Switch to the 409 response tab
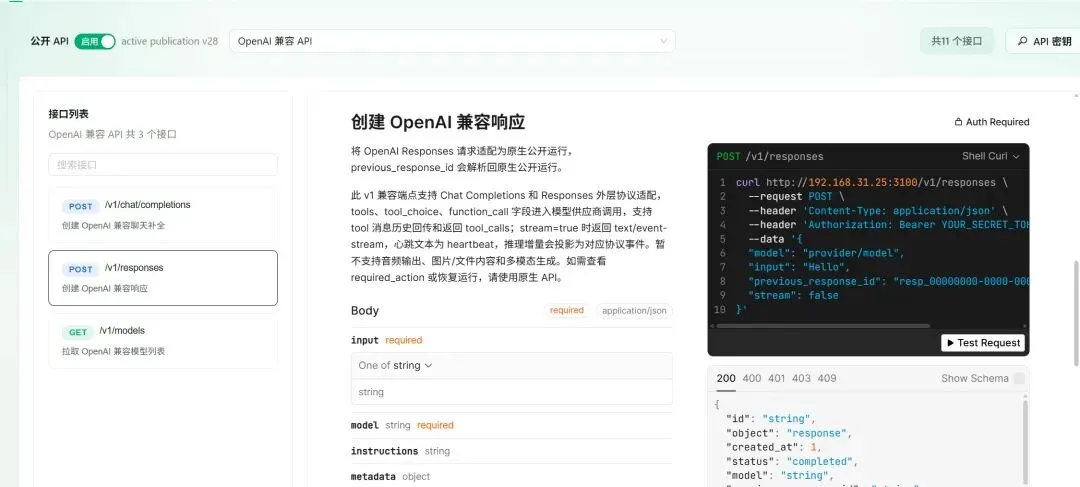 [x=827, y=378]
